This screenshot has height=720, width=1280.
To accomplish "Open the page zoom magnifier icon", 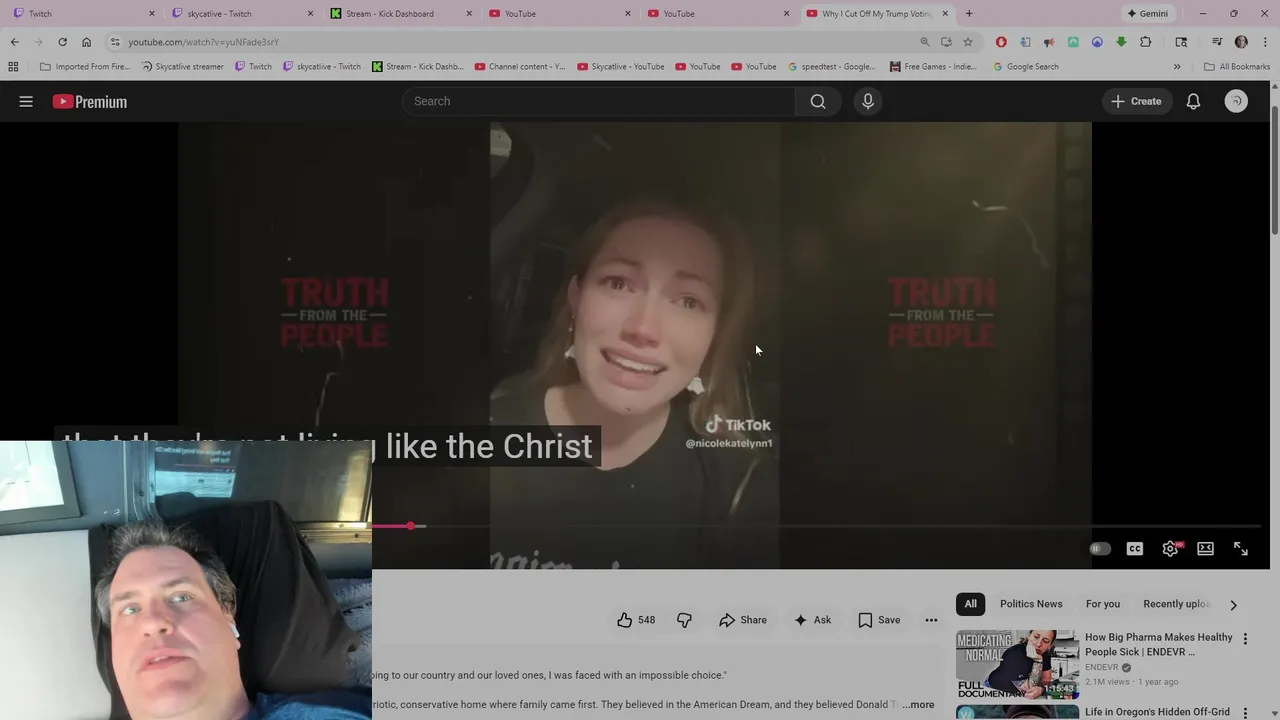I will (924, 42).
